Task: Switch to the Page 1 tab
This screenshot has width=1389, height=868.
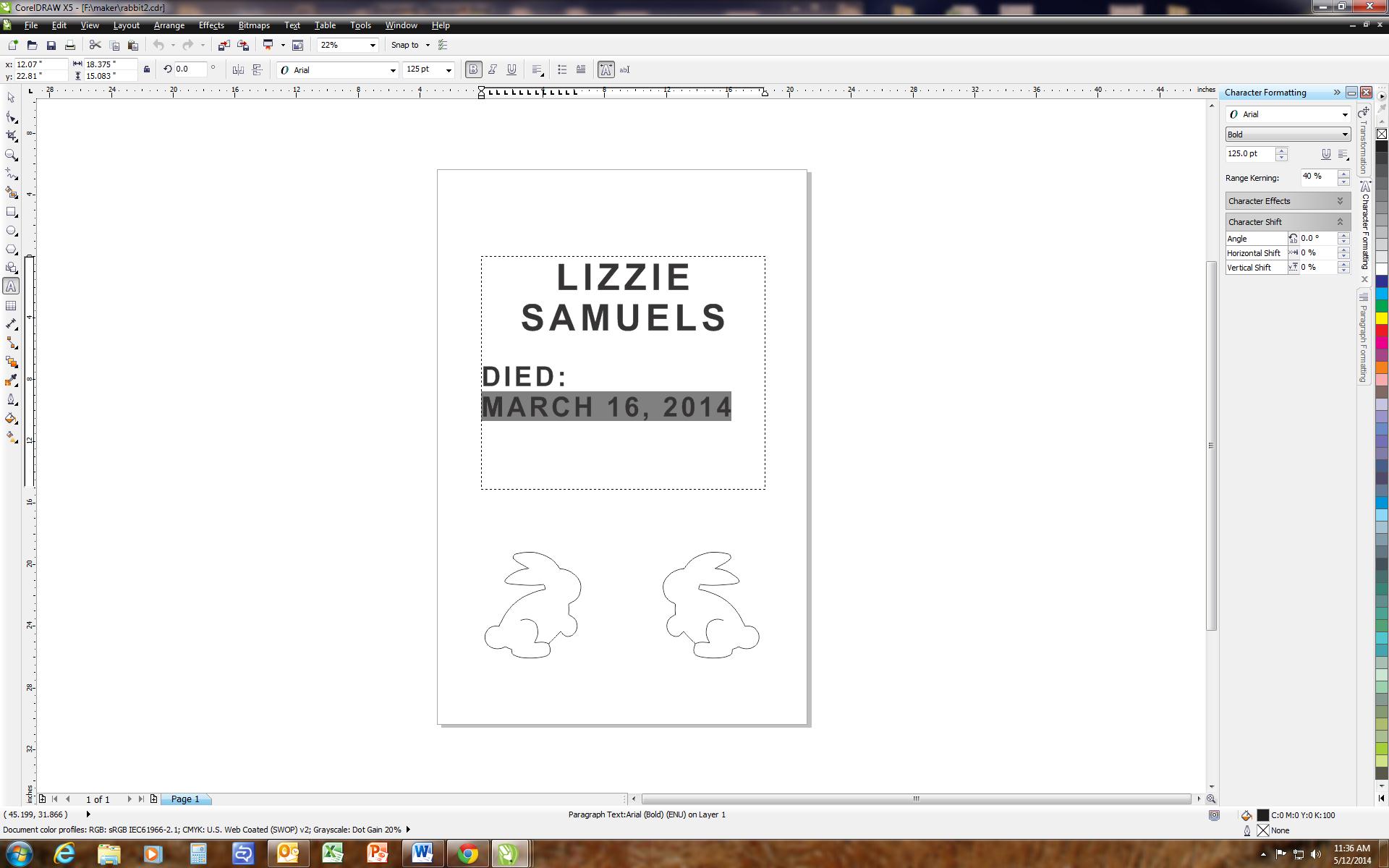Action: (x=185, y=799)
